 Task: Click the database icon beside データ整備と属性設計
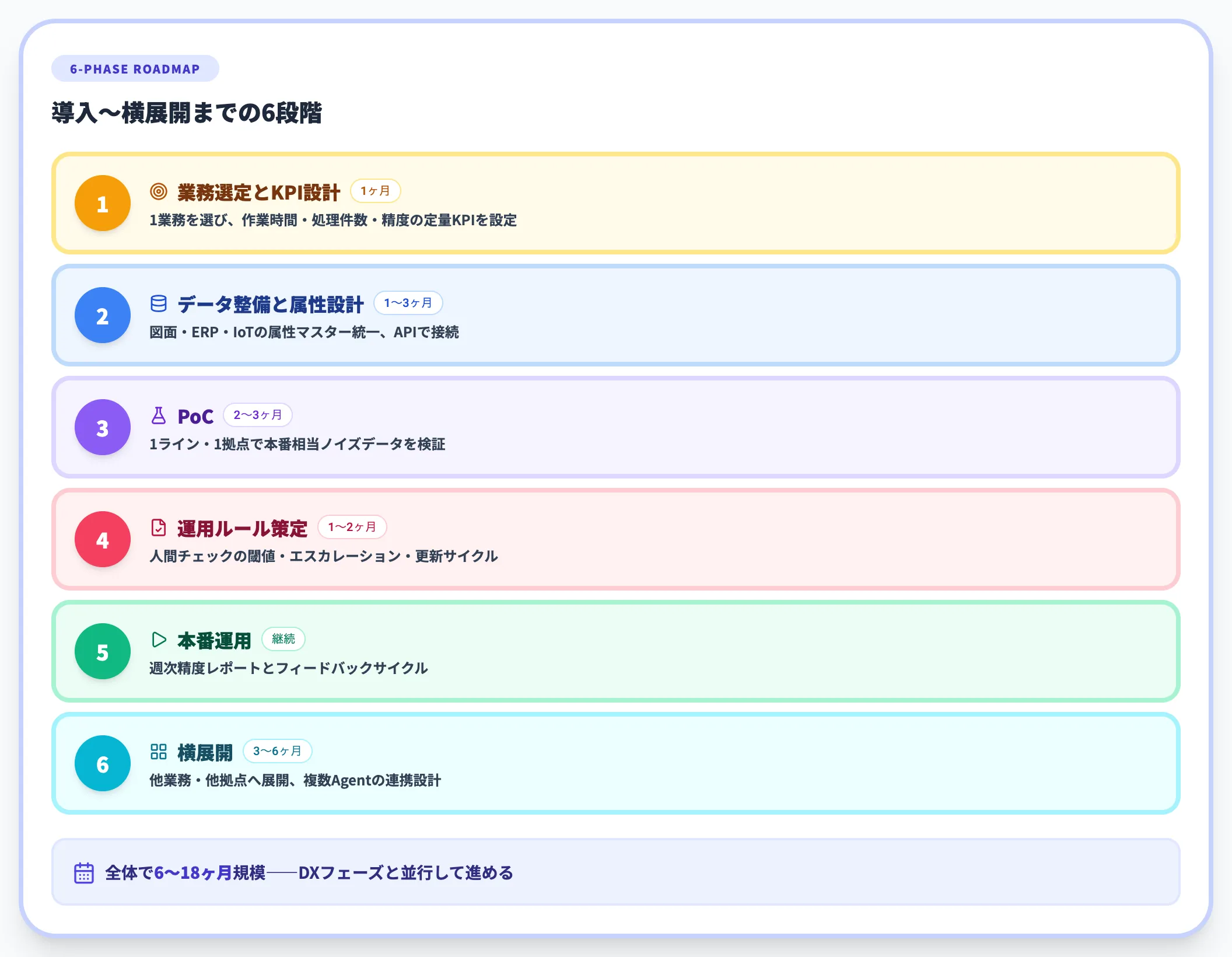pos(158,303)
